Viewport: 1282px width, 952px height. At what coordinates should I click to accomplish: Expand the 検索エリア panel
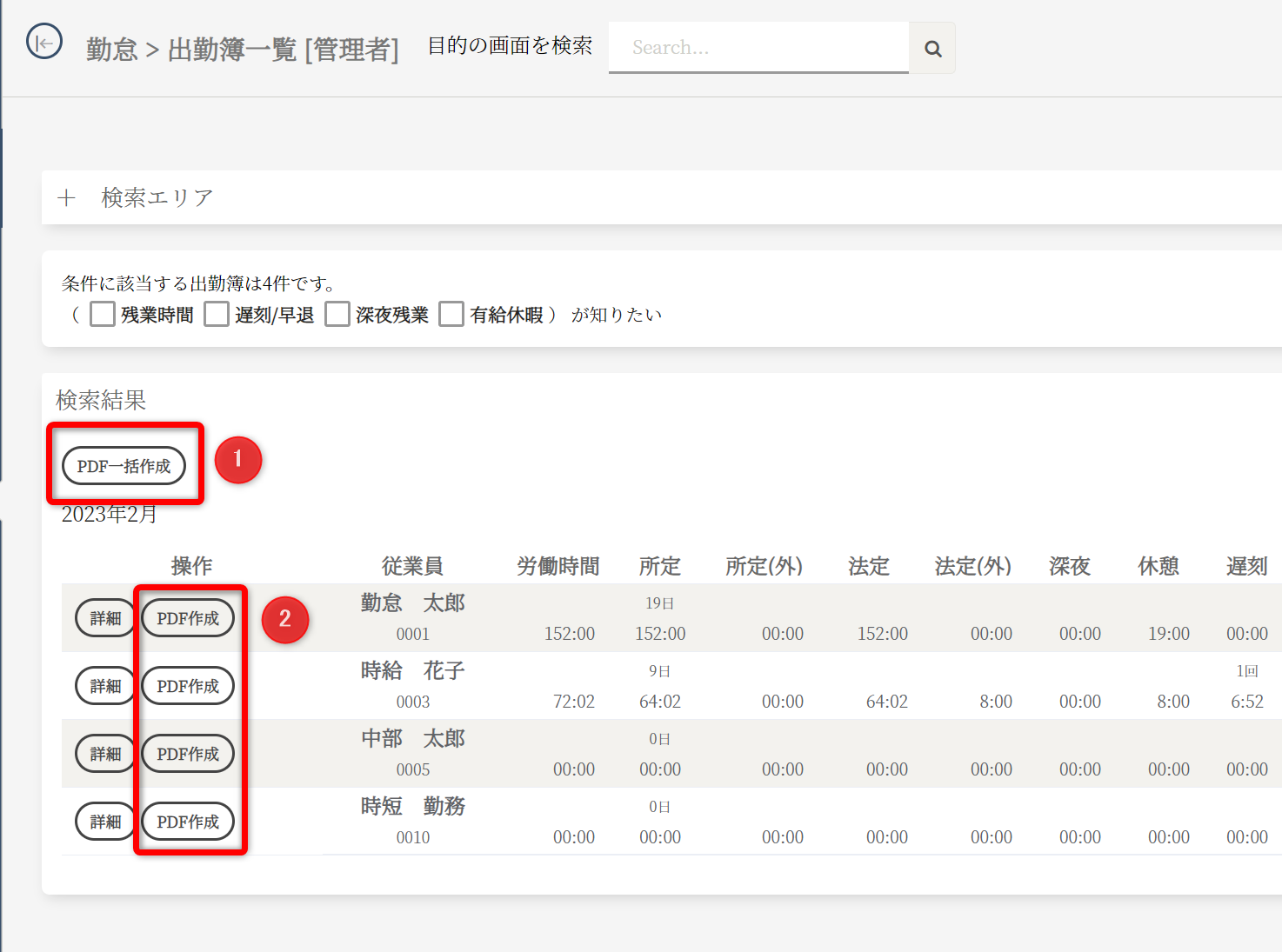coord(67,198)
